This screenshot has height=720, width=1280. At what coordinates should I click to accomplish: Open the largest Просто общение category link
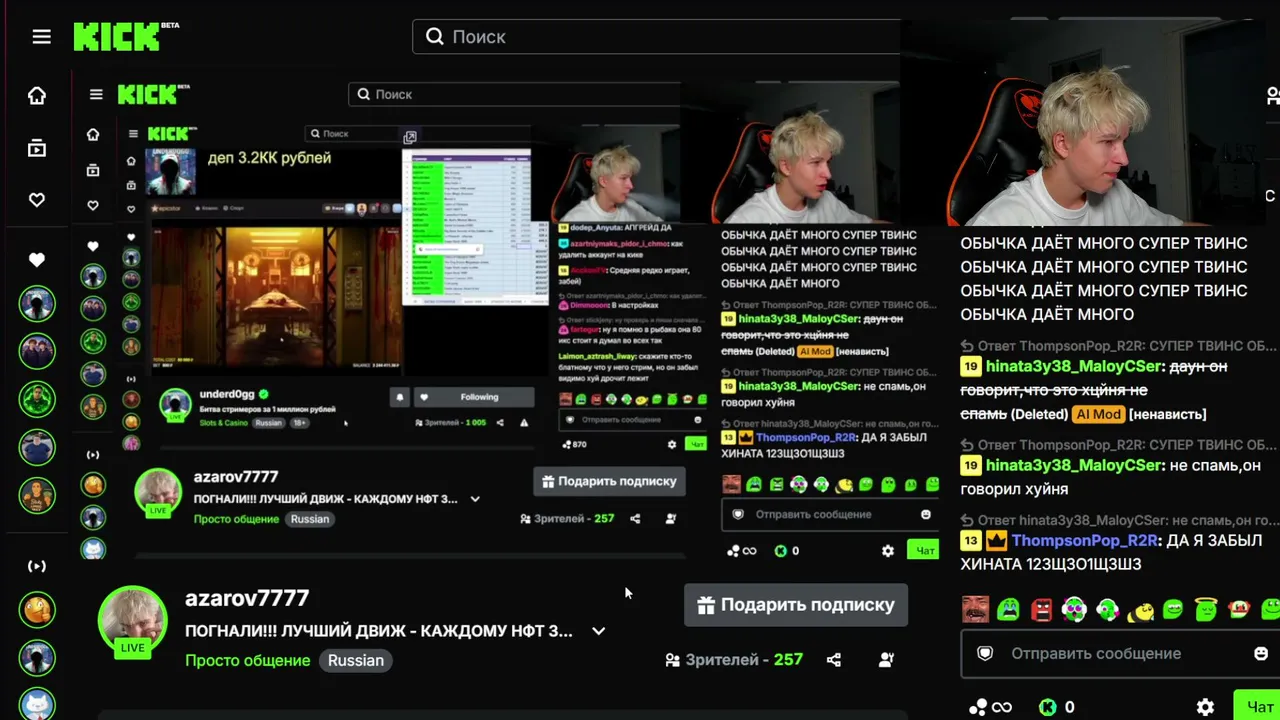(248, 660)
